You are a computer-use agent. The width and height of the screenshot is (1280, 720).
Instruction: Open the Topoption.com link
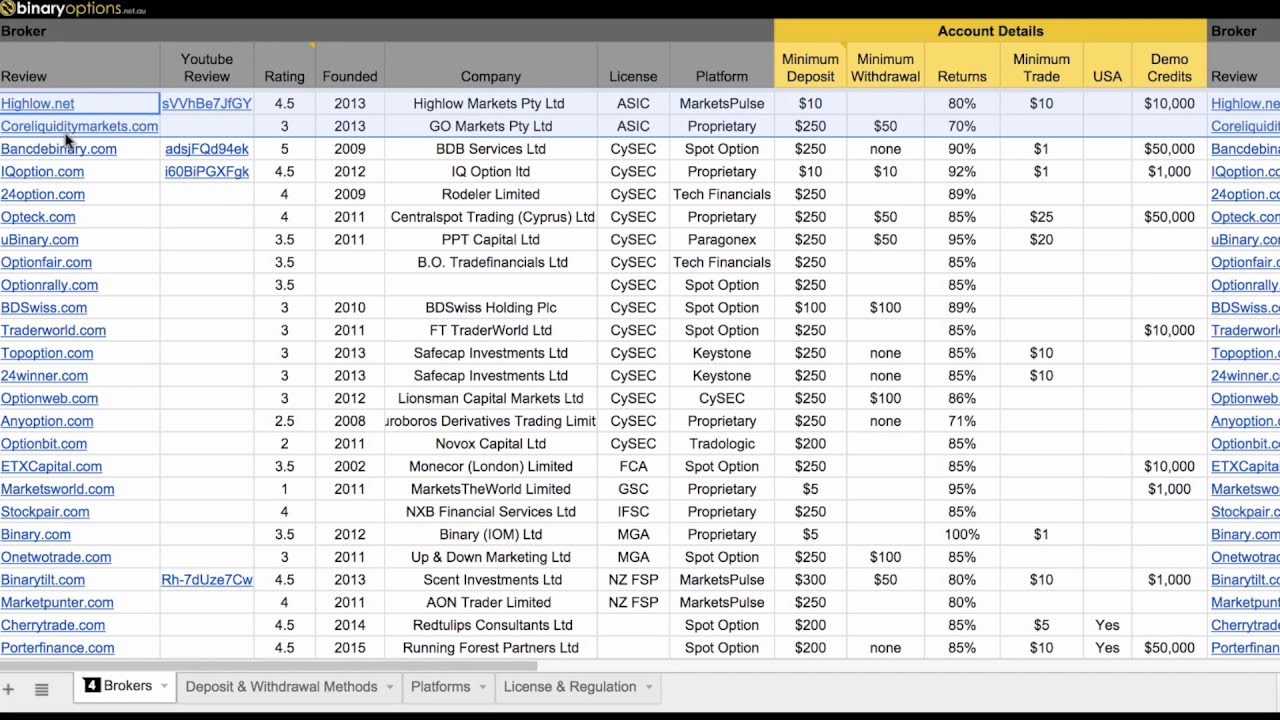point(47,353)
